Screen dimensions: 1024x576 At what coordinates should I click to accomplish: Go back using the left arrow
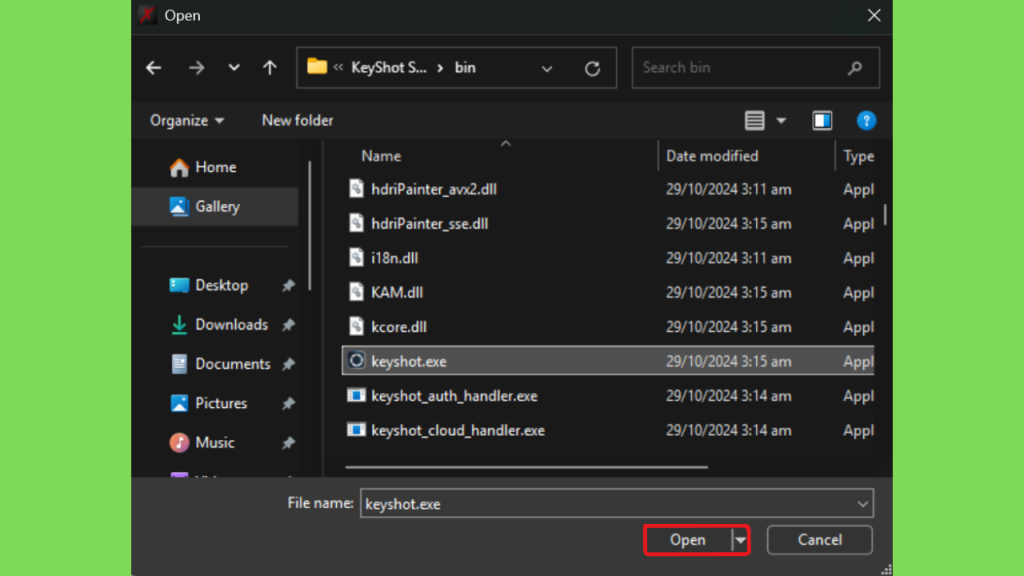pyautogui.click(x=153, y=68)
